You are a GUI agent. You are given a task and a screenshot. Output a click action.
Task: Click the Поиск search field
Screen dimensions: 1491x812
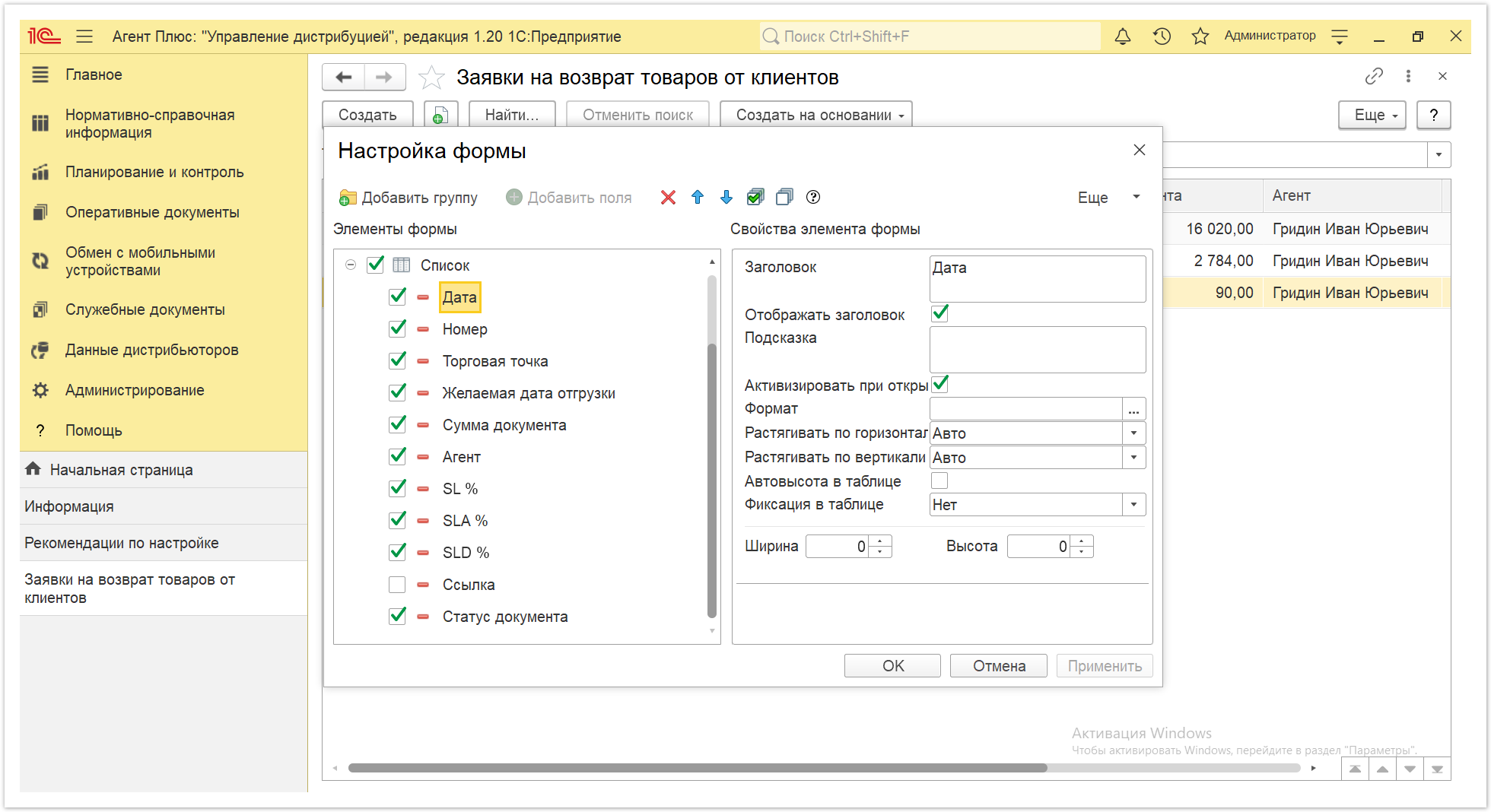click(930, 36)
